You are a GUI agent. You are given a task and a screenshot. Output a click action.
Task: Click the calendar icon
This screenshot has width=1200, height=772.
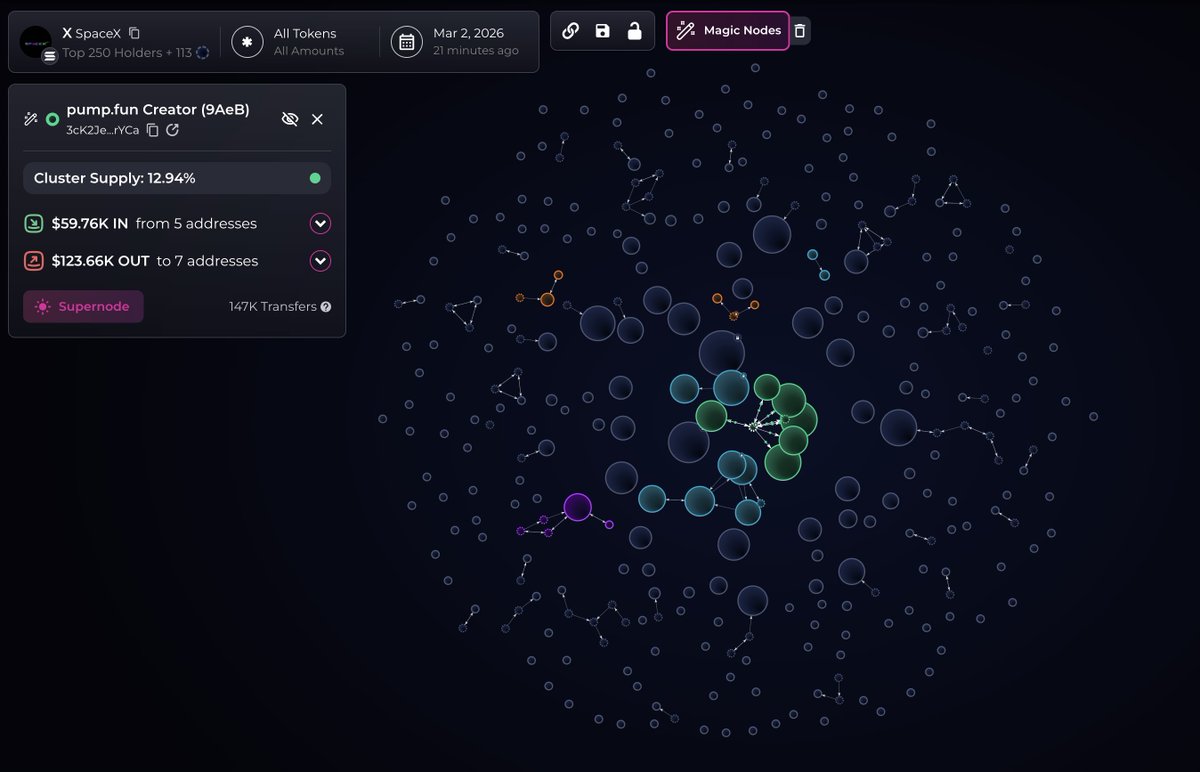click(x=406, y=42)
